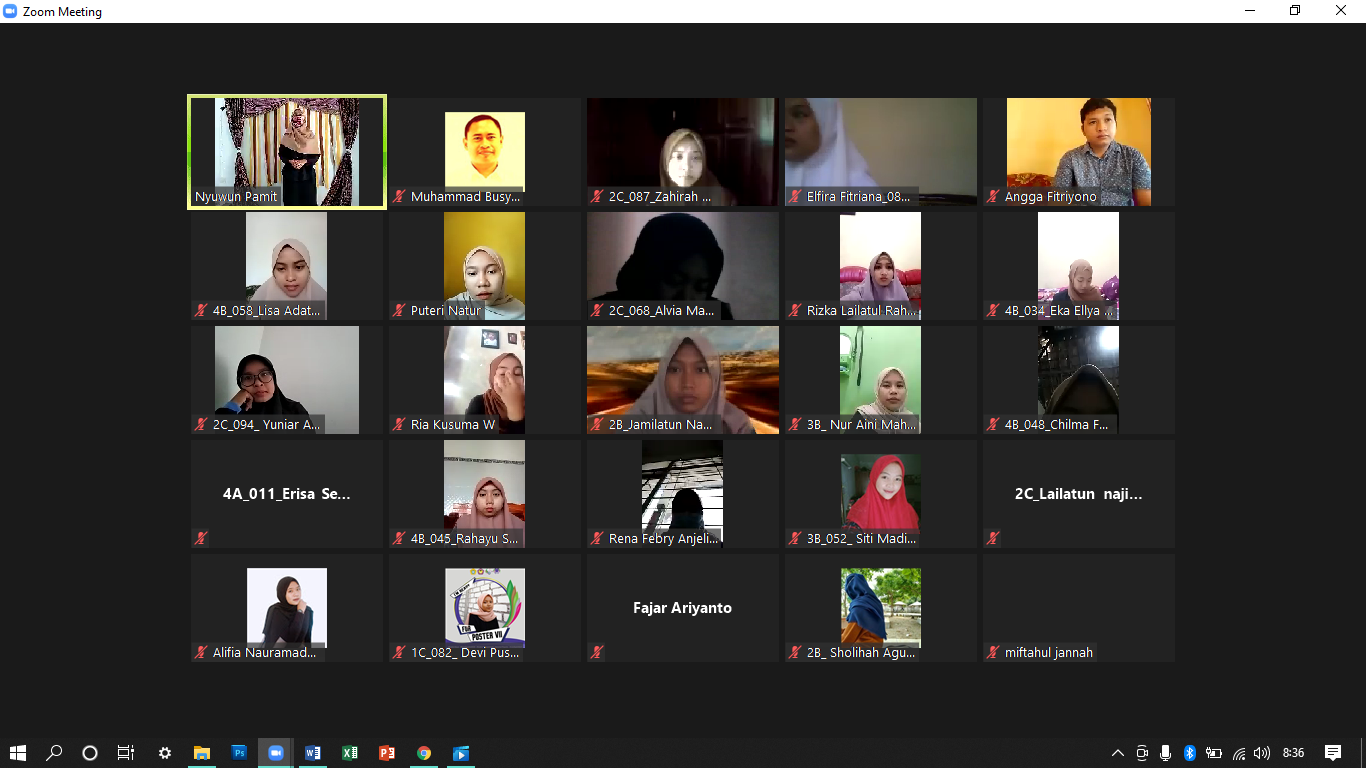Click the 'Nyuwun Pamit' name label

236,197
